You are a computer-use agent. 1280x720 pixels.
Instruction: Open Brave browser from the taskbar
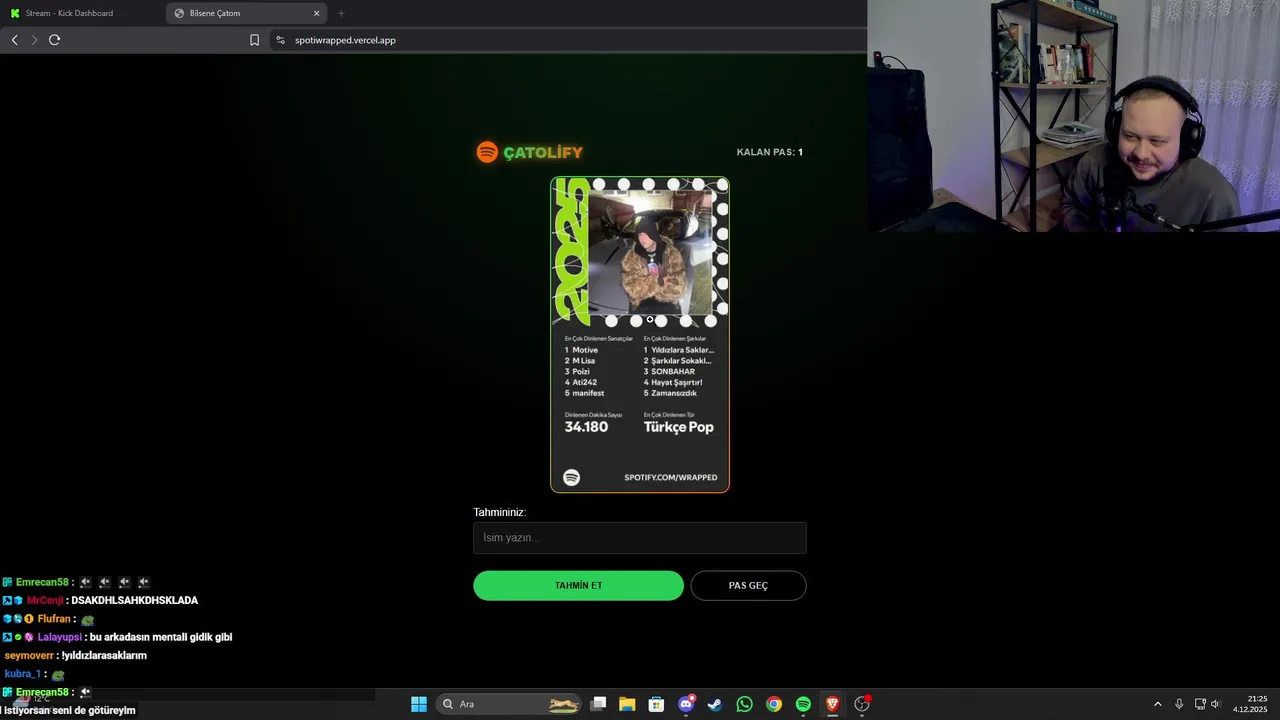(832, 704)
